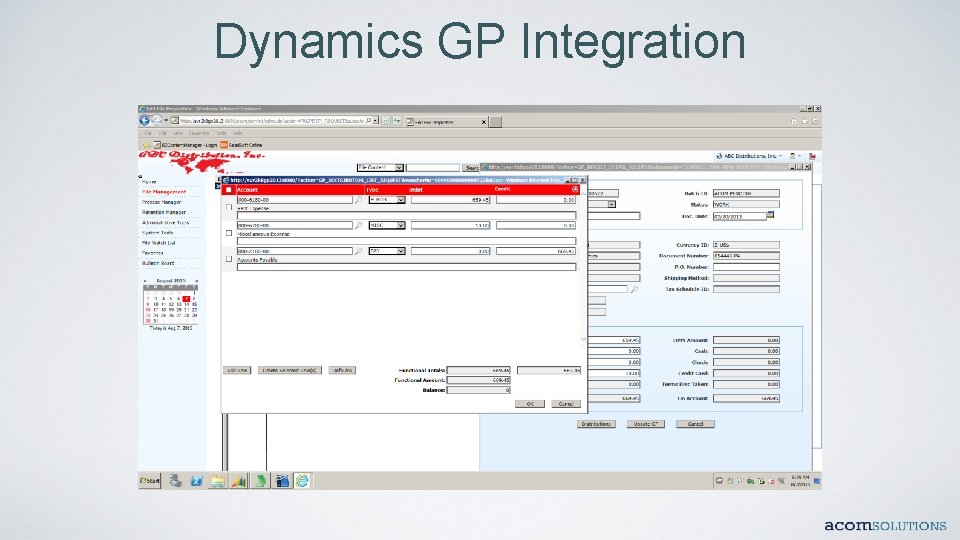Click the compatibility view icon beside the address bar
The height and width of the screenshot is (540, 960).
pos(386,121)
